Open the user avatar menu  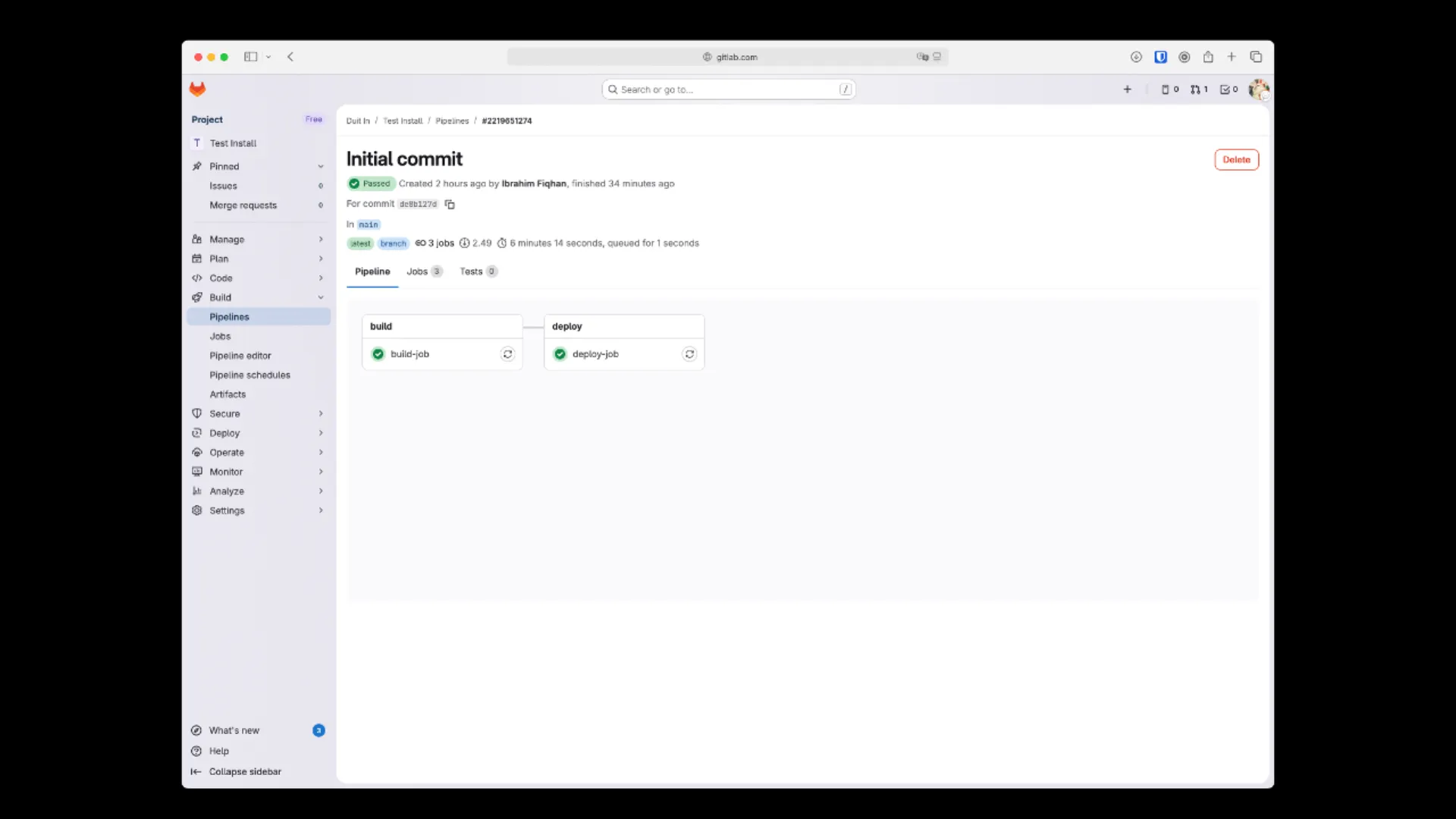pos(1258,89)
